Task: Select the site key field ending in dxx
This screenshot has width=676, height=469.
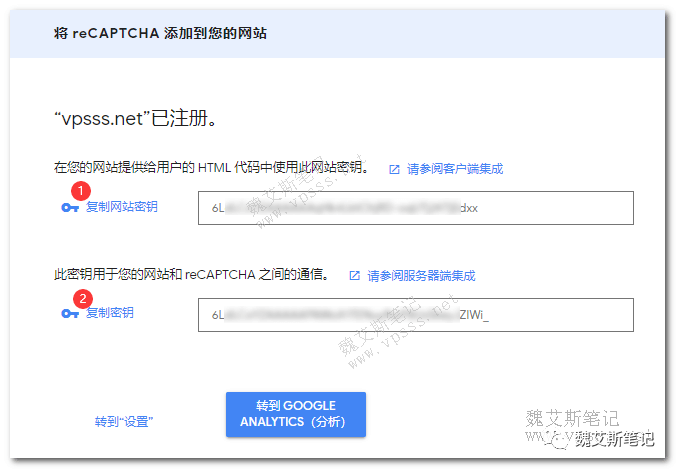Action: coord(416,208)
